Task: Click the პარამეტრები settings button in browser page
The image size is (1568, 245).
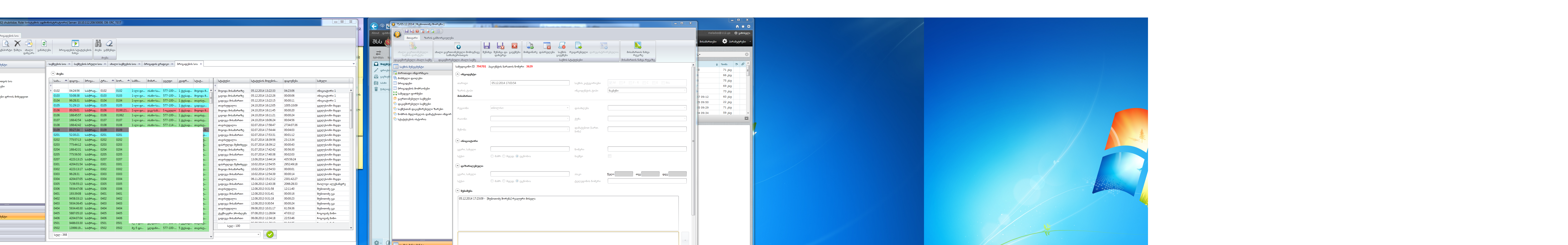Action: [733, 42]
